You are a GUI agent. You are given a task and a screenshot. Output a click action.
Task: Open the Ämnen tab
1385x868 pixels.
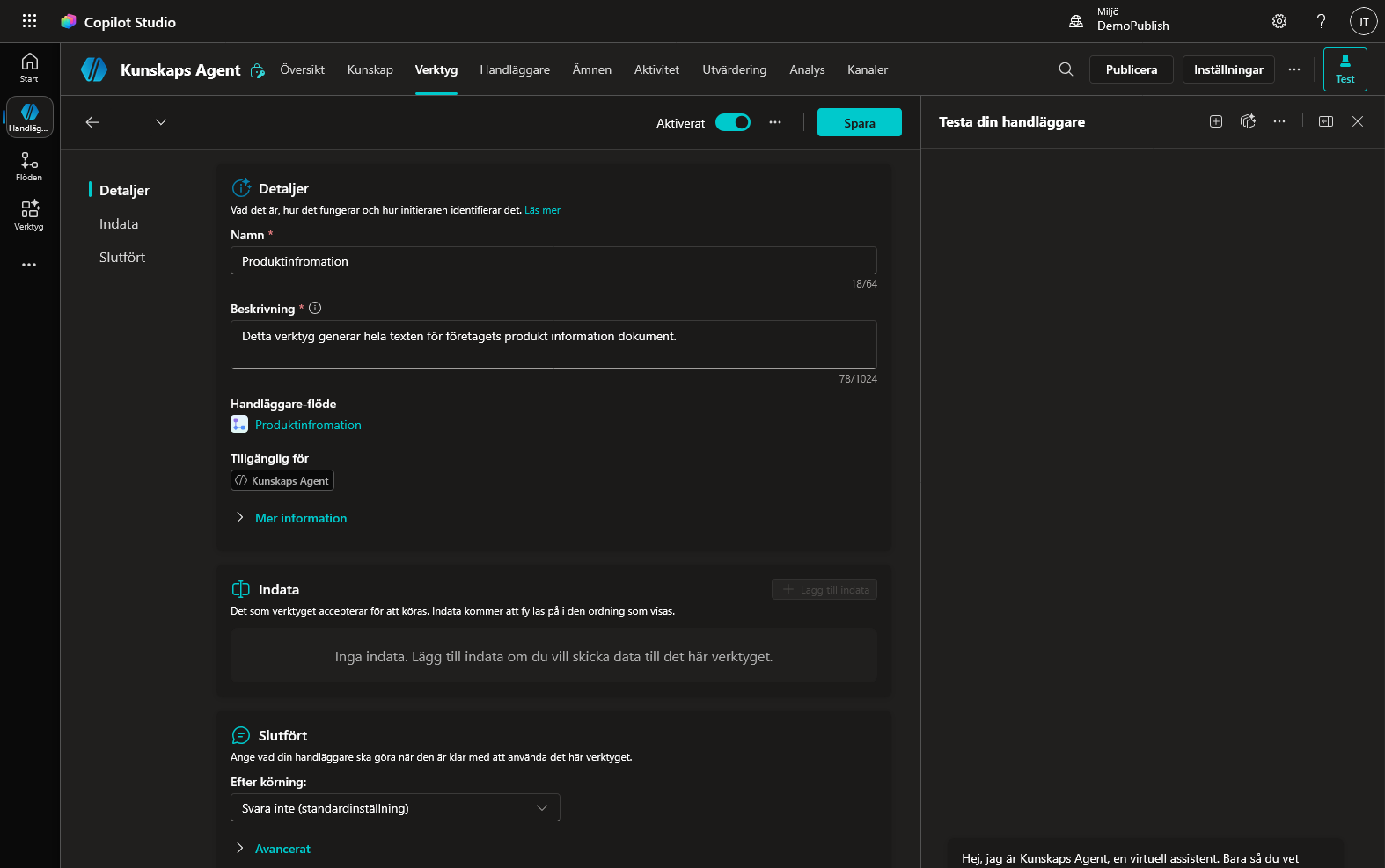pos(592,69)
